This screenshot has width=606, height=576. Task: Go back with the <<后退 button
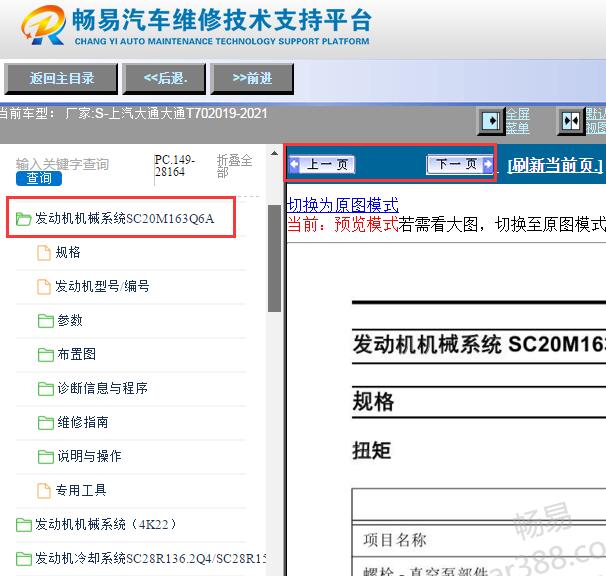coord(164,79)
